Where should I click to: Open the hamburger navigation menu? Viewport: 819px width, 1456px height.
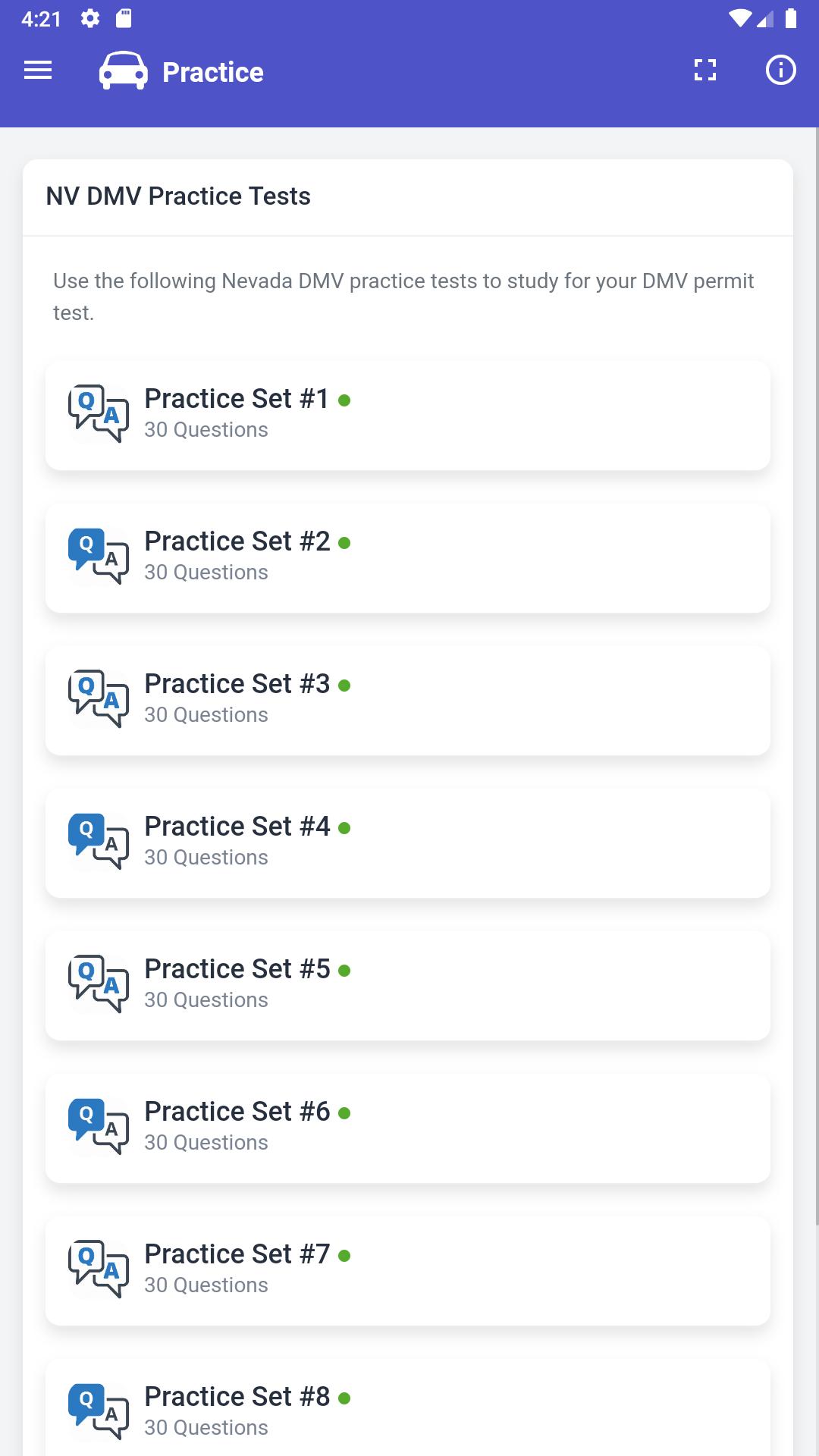[38, 71]
